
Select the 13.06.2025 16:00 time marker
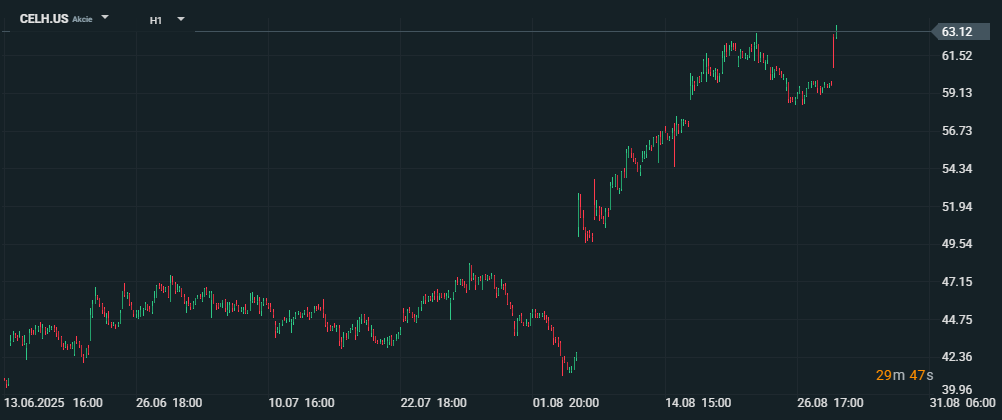pos(53,403)
